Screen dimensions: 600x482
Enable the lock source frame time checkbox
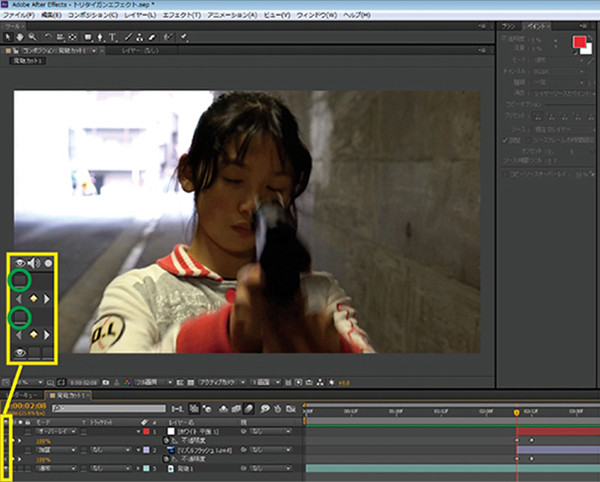529,140
